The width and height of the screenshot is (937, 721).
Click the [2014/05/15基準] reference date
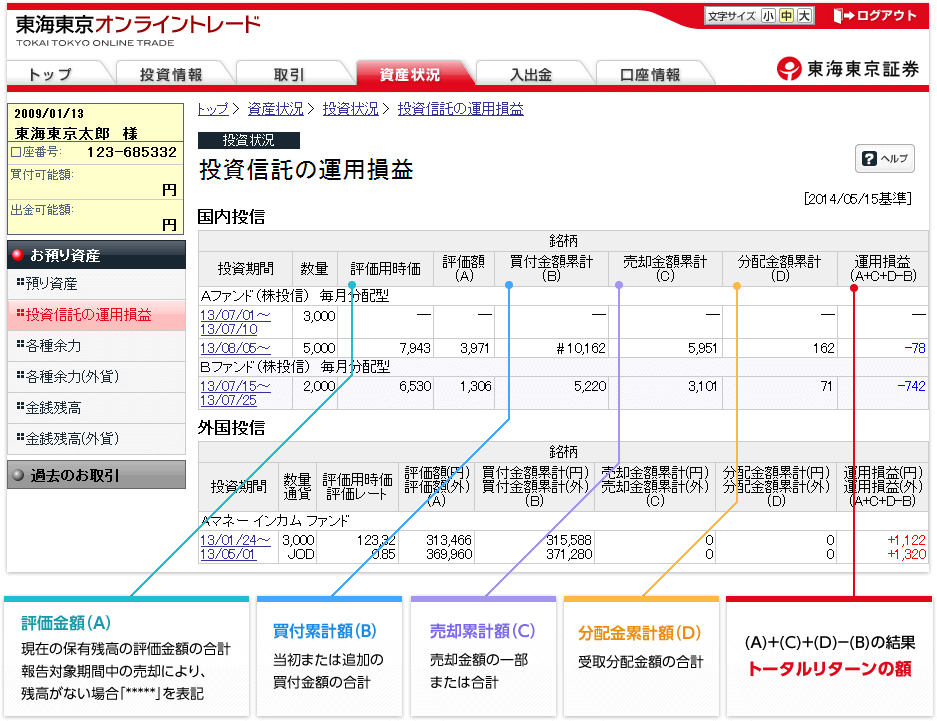click(858, 199)
